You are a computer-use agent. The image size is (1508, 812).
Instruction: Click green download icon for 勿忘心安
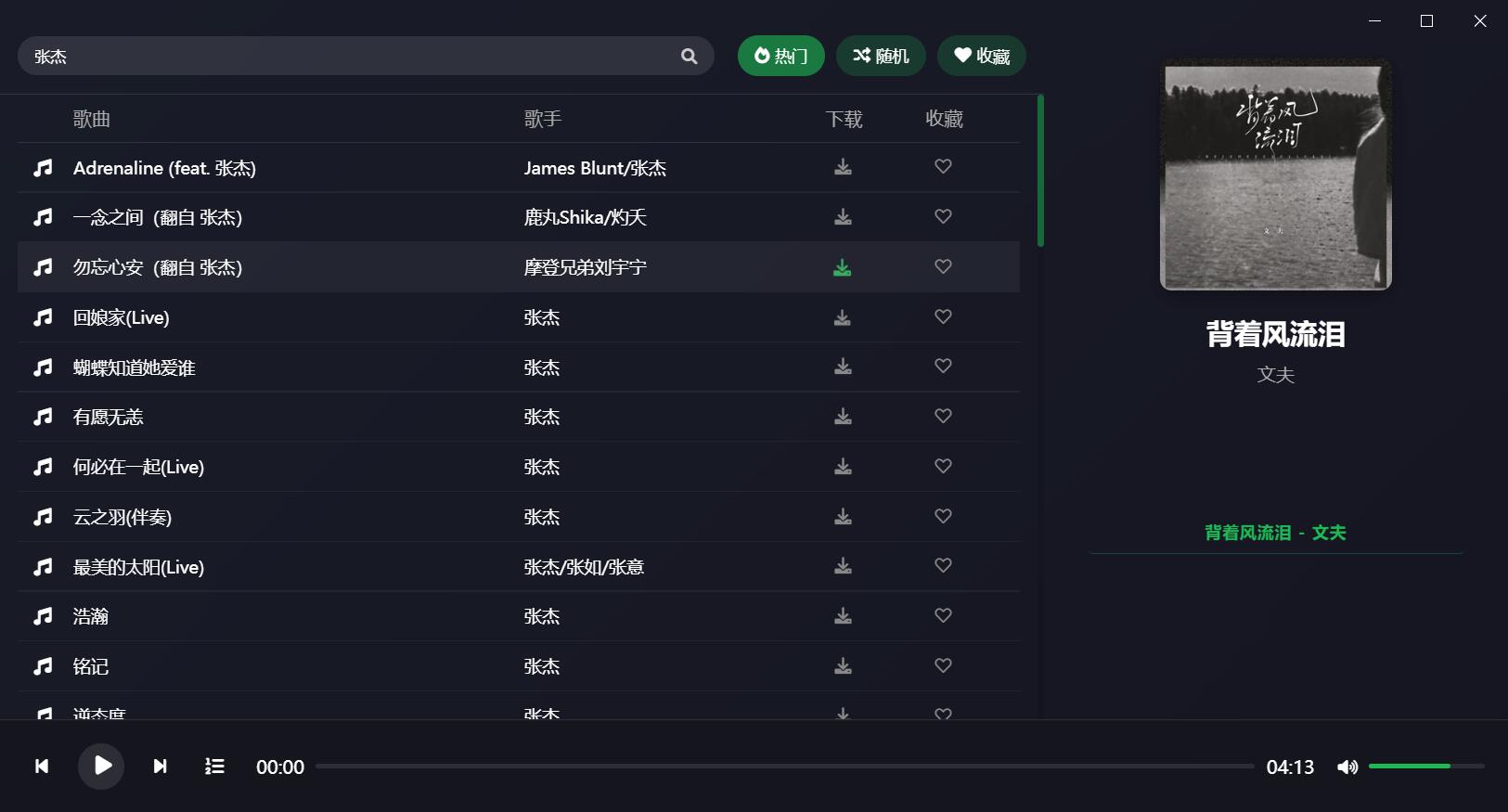coord(843,267)
